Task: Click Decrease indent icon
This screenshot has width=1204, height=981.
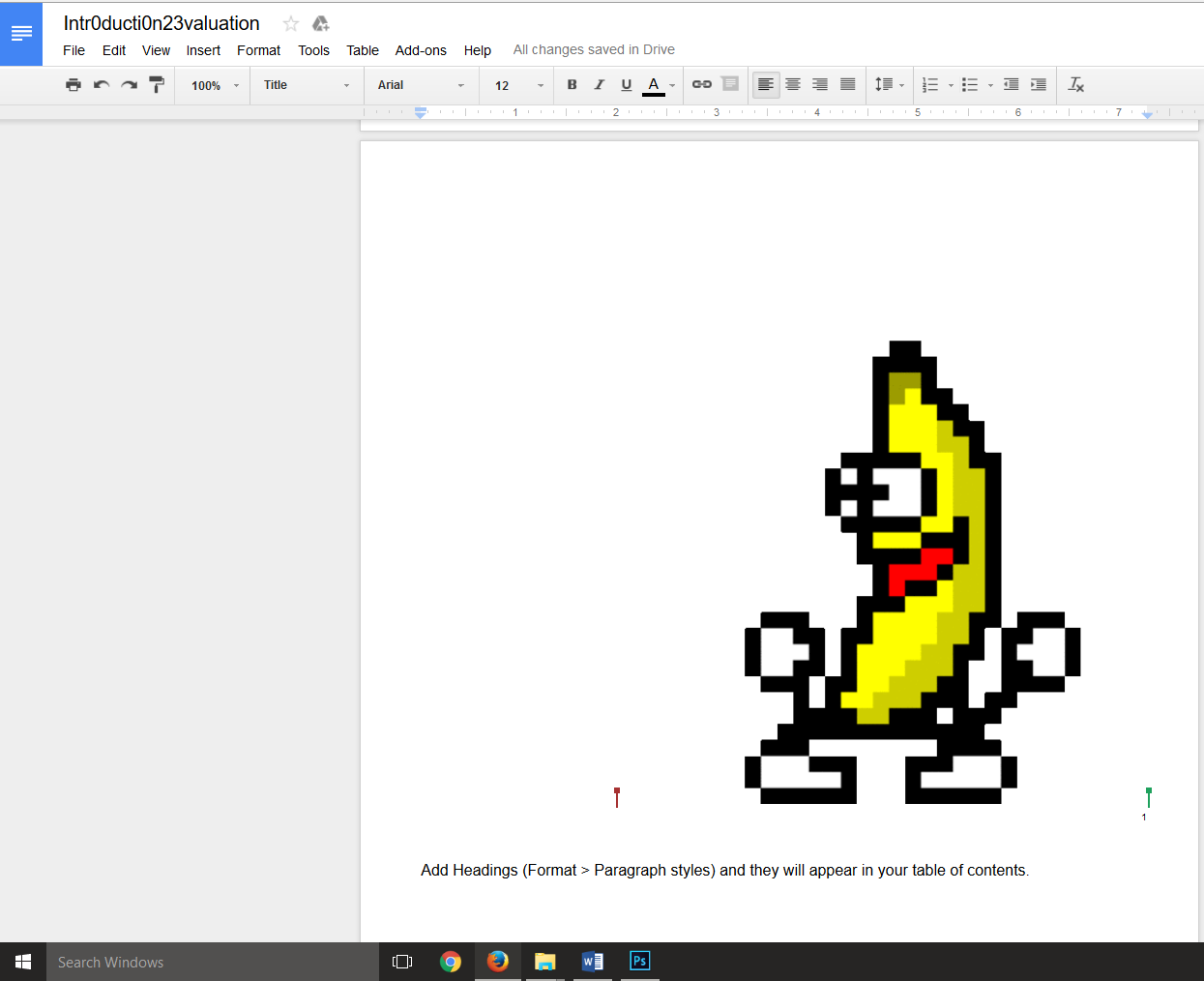Action: [x=1012, y=85]
